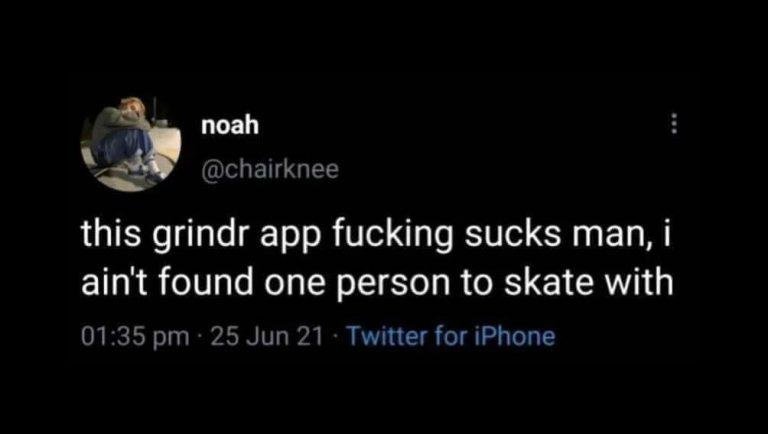Click the Twitter for iPhone source link
768x434 pixels.
pyautogui.click(x=451, y=336)
